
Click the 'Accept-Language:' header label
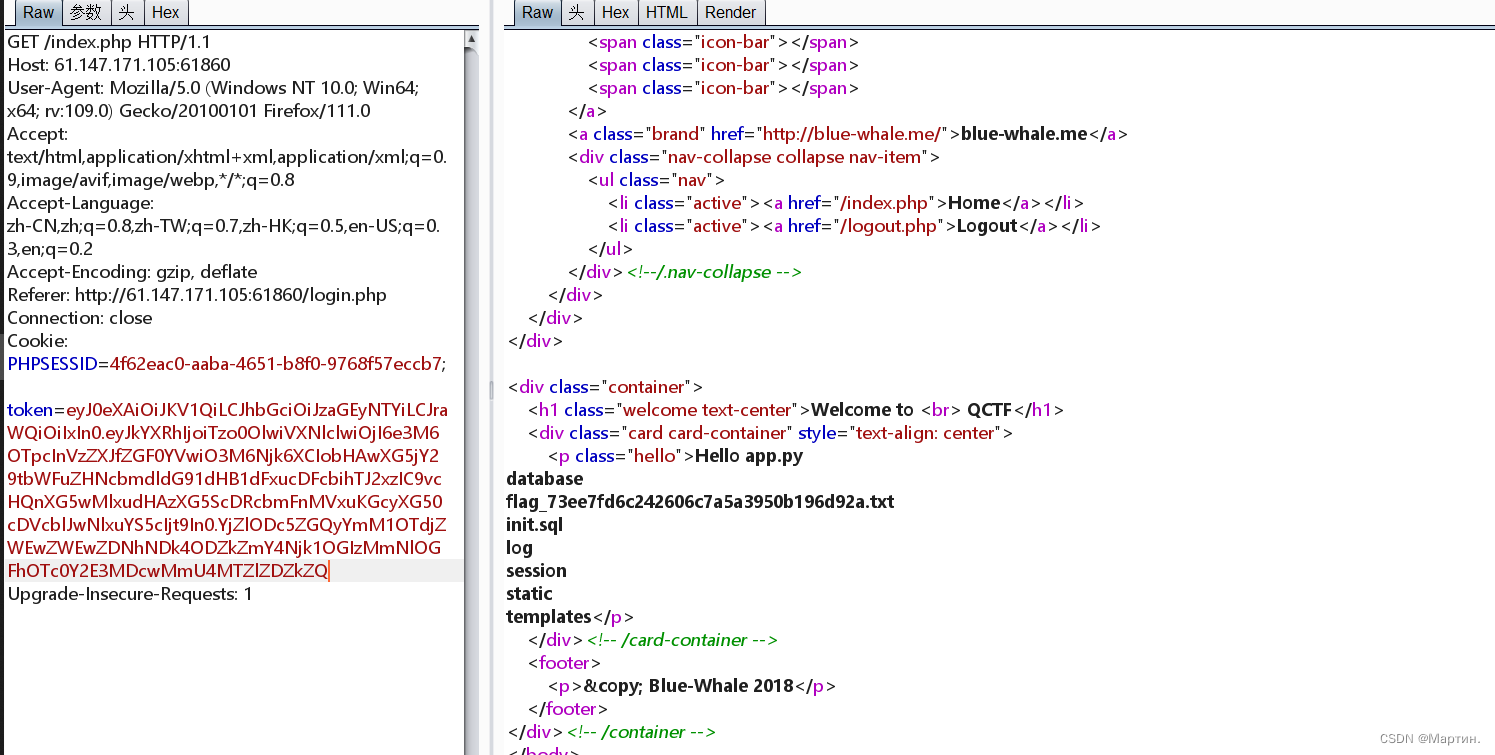click(81, 203)
